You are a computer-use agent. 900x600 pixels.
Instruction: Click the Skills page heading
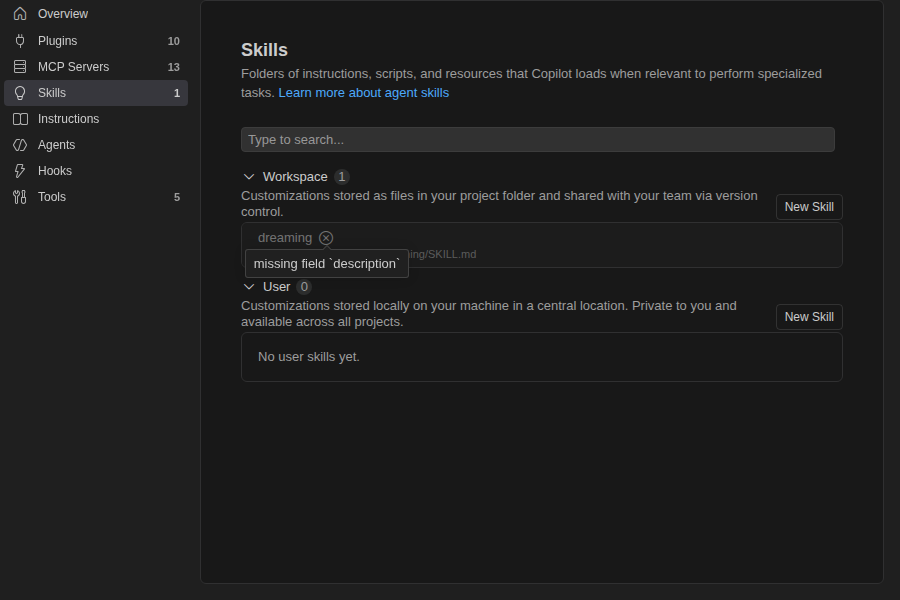pos(265,50)
